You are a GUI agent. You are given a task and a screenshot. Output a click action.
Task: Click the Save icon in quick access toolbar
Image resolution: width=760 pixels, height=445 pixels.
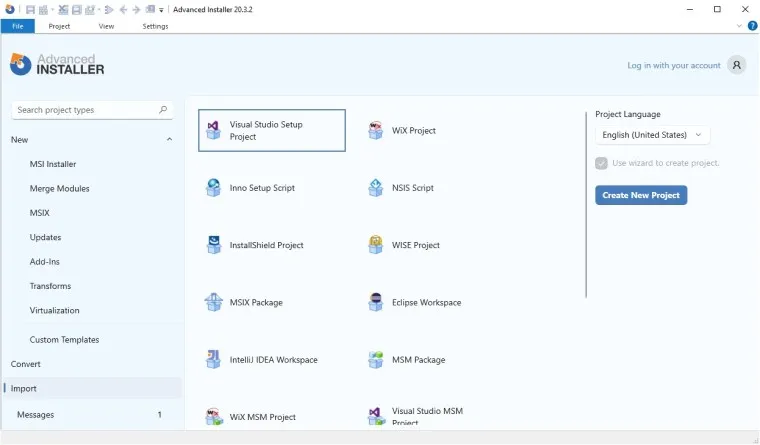click(30, 10)
